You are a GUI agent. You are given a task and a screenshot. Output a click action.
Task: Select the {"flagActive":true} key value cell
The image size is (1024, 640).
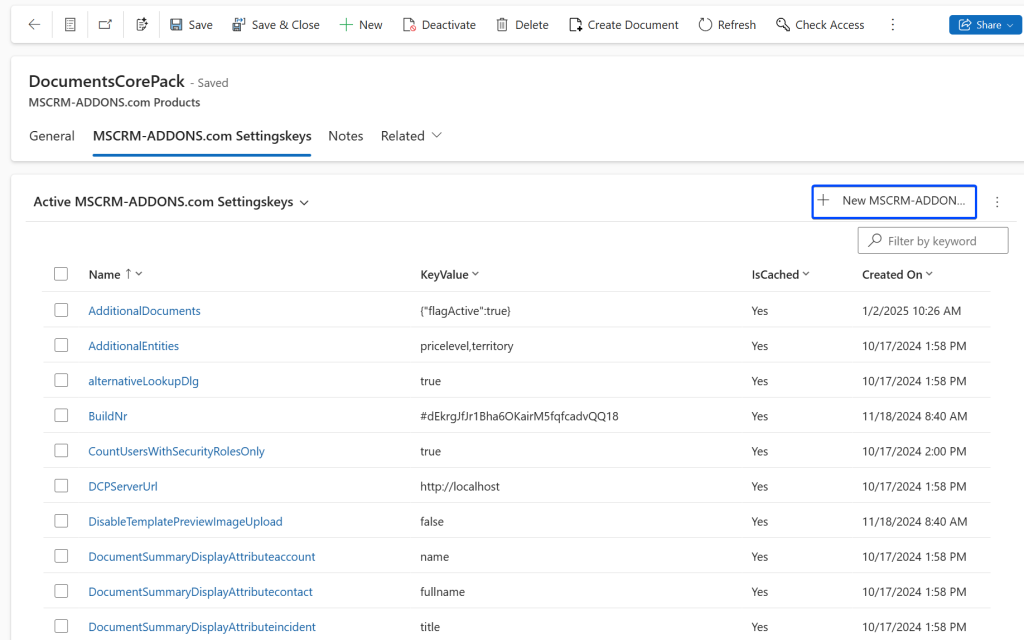tap(465, 311)
